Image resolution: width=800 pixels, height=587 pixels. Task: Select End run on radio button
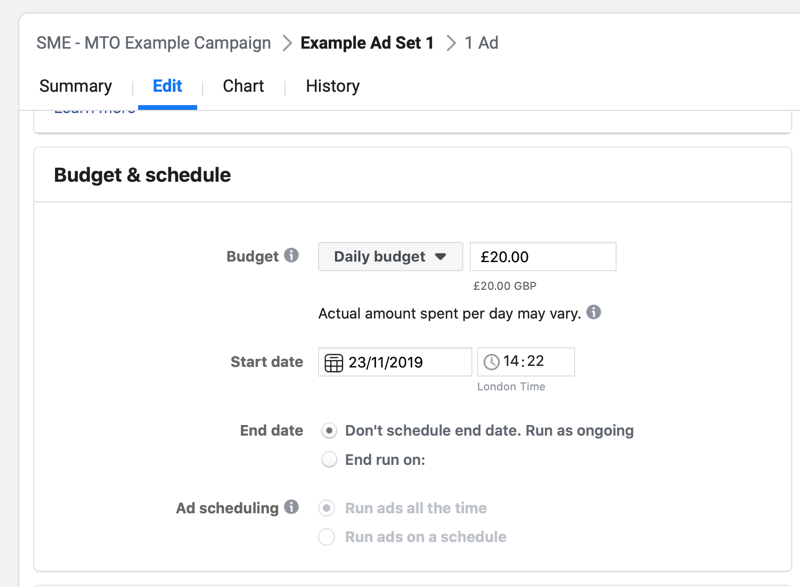[329, 460]
